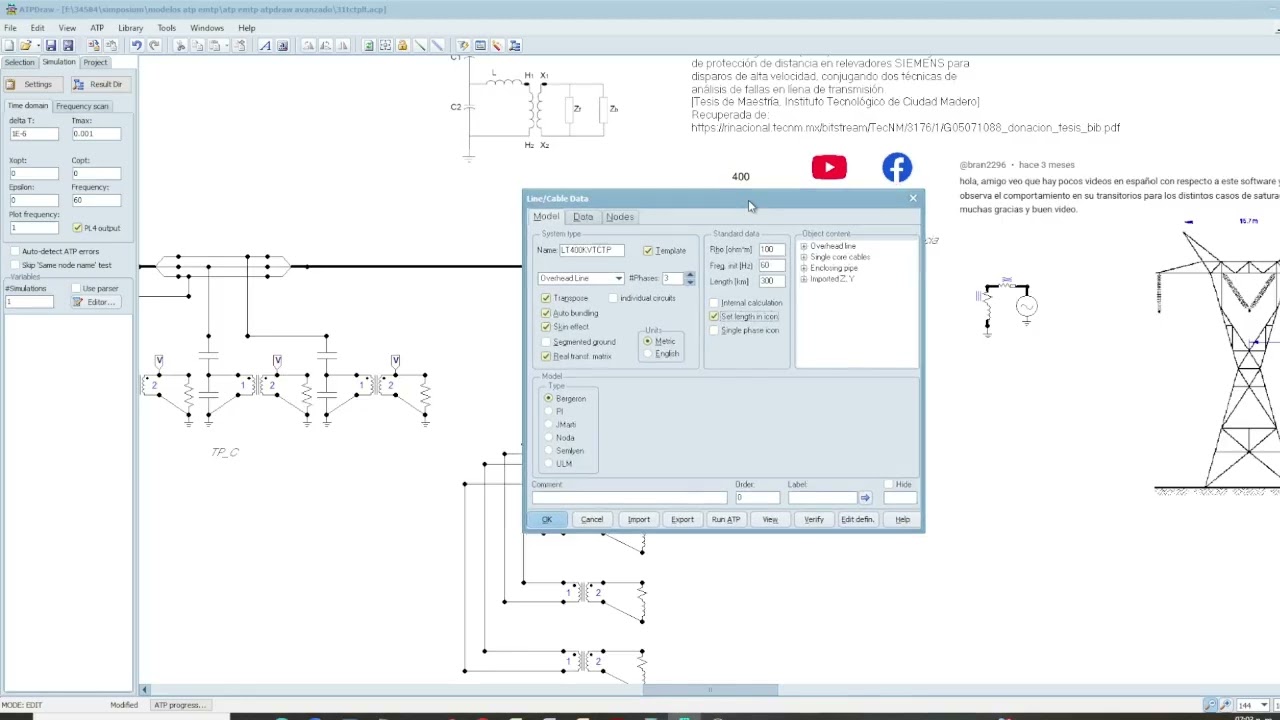
Task: Click the Open folder toolbar icon
Action: click(26, 45)
